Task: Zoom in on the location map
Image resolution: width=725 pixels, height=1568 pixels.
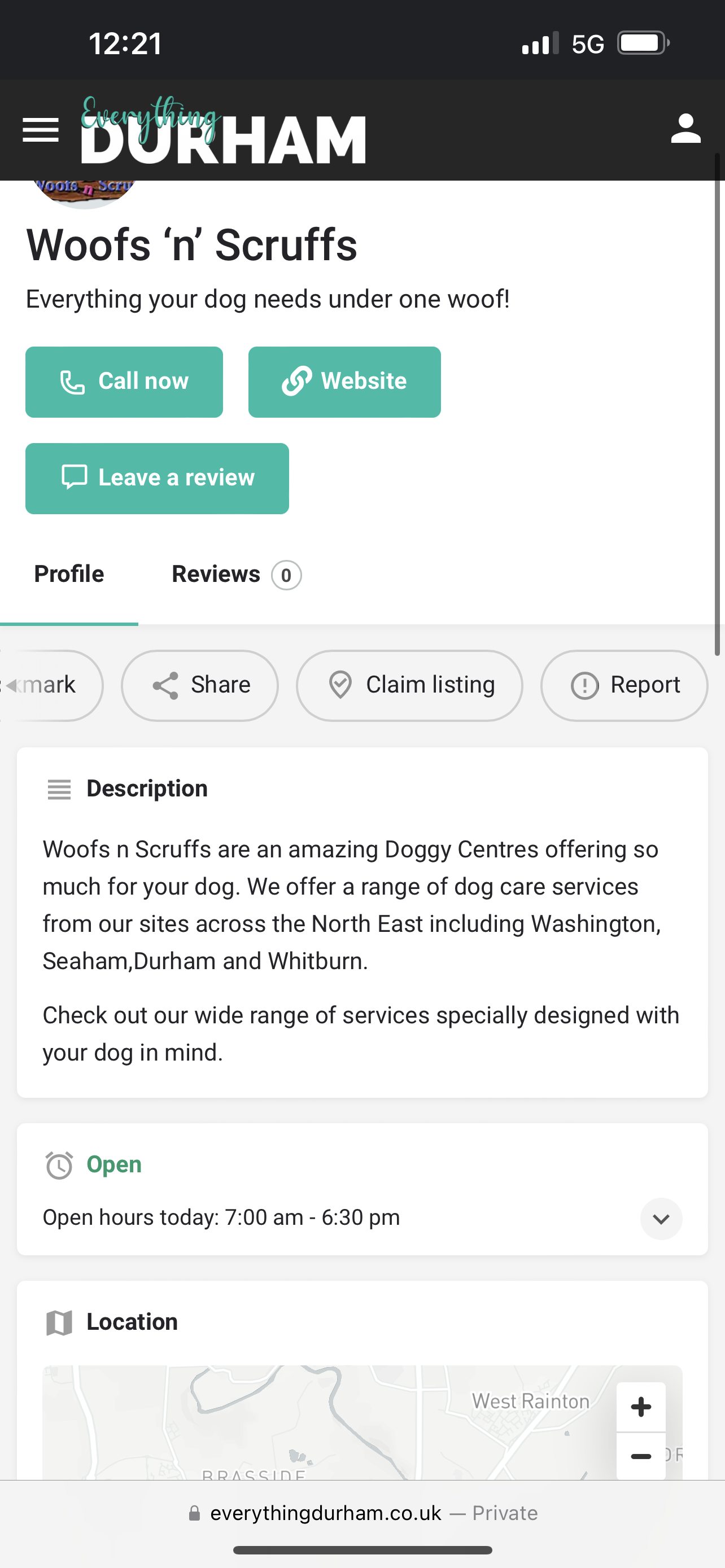Action: (x=640, y=1407)
